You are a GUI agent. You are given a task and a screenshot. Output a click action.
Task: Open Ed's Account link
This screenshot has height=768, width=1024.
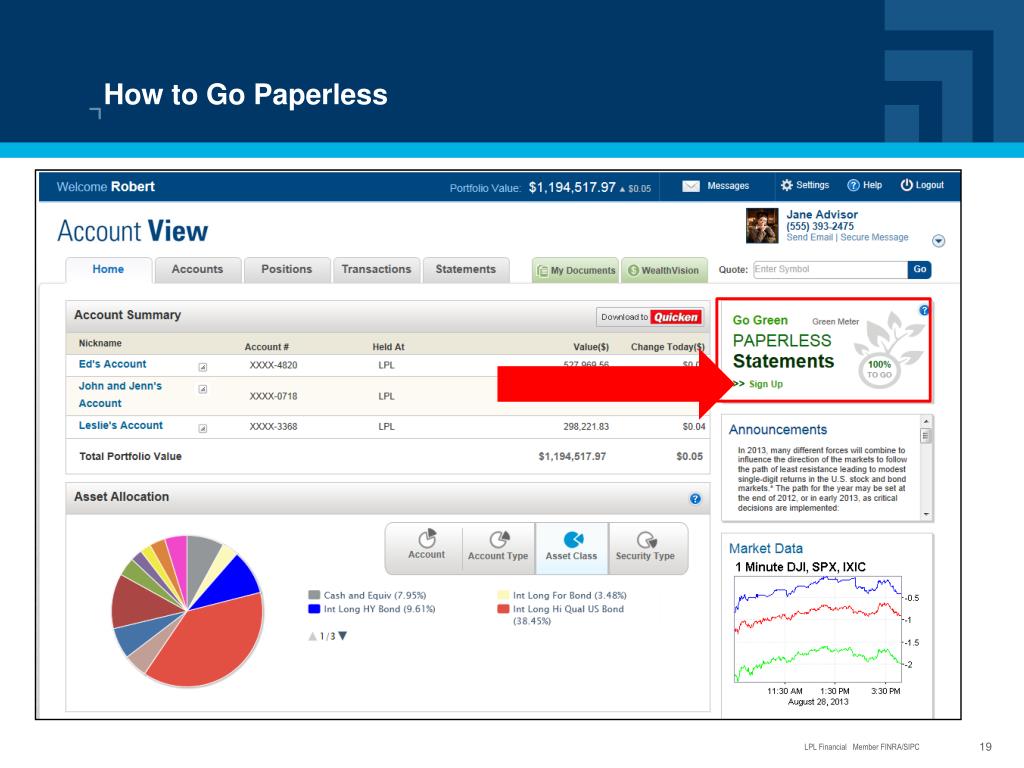pyautogui.click(x=112, y=364)
